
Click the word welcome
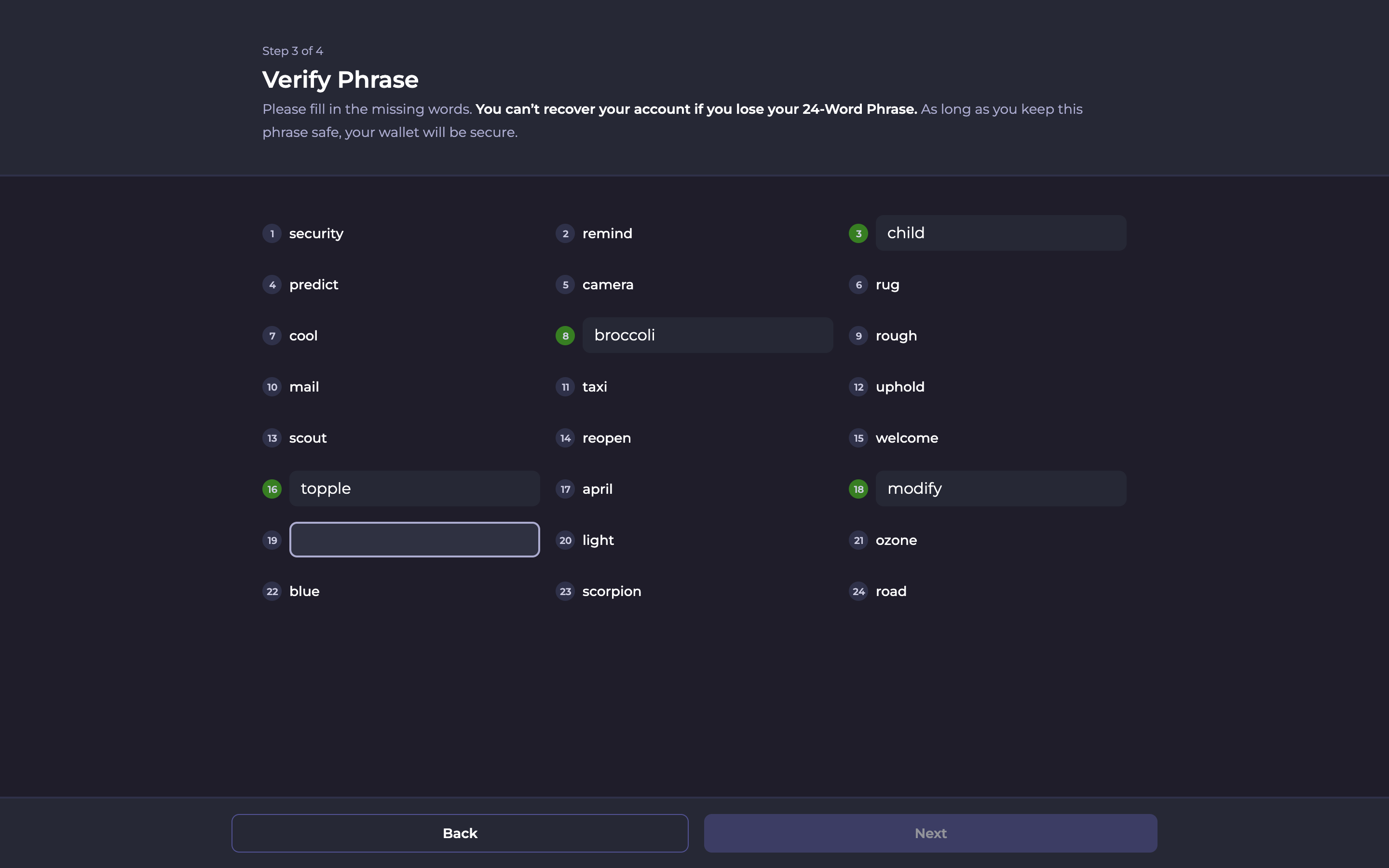906,438
